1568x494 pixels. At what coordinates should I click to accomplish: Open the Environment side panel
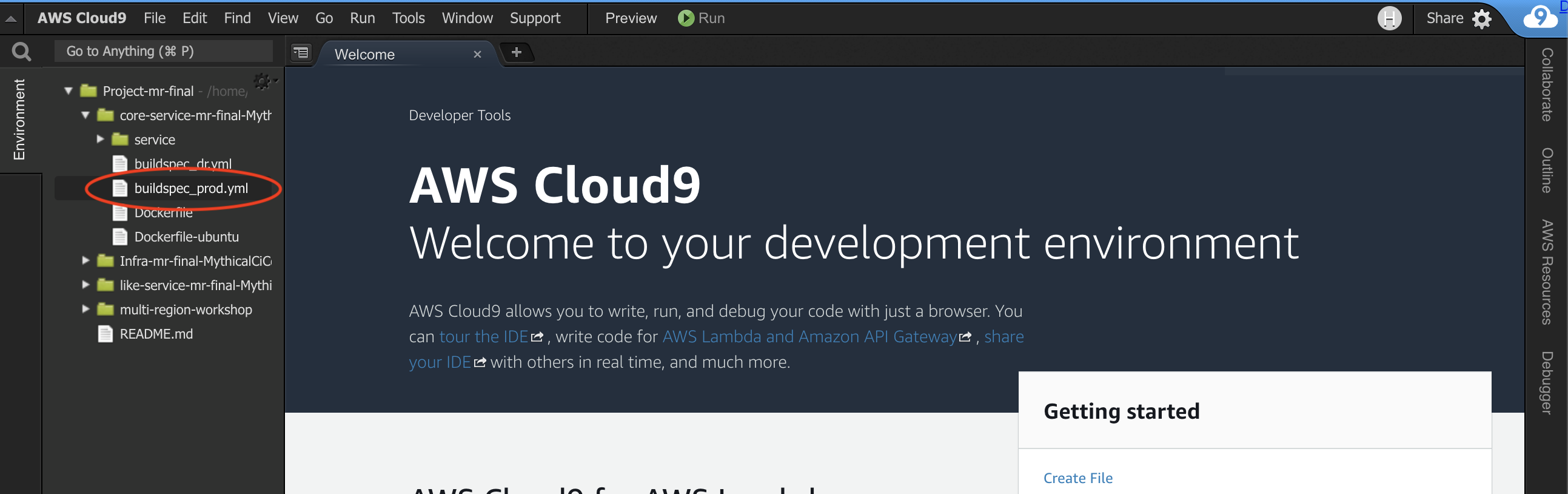19,120
